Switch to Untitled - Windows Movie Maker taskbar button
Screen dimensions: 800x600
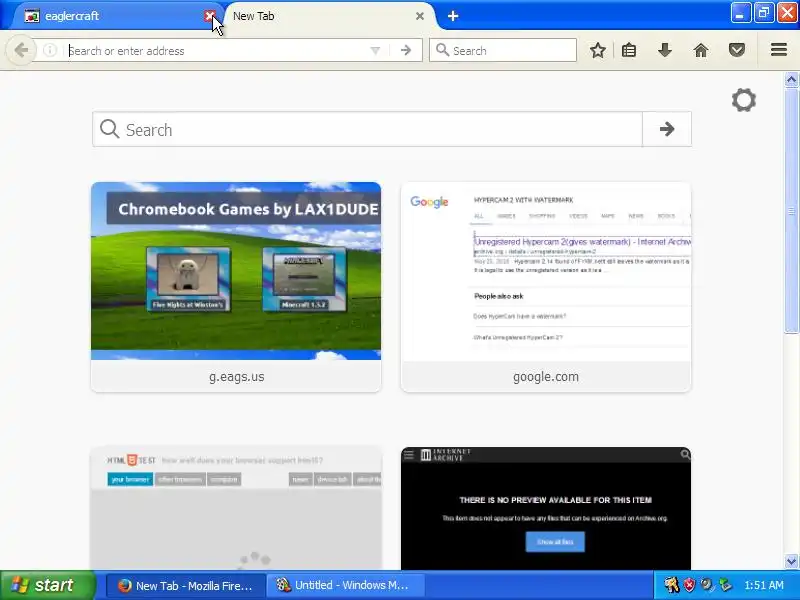pyautogui.click(x=345, y=586)
